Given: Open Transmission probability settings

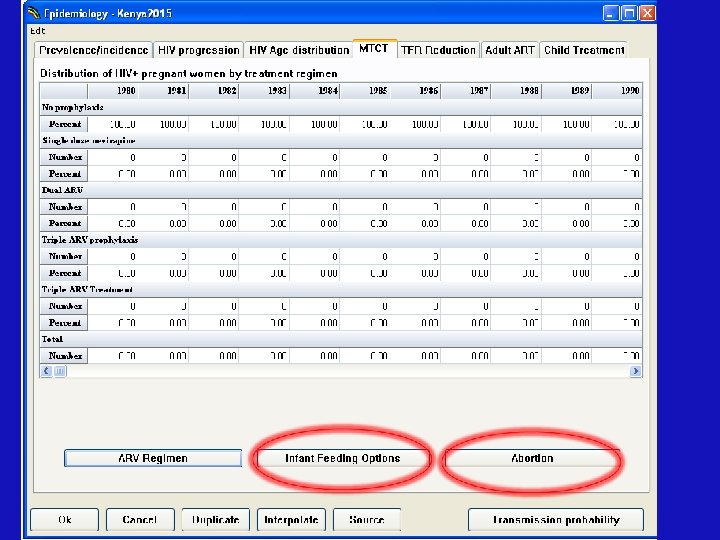Looking at the screenshot, I should click(x=556, y=520).
